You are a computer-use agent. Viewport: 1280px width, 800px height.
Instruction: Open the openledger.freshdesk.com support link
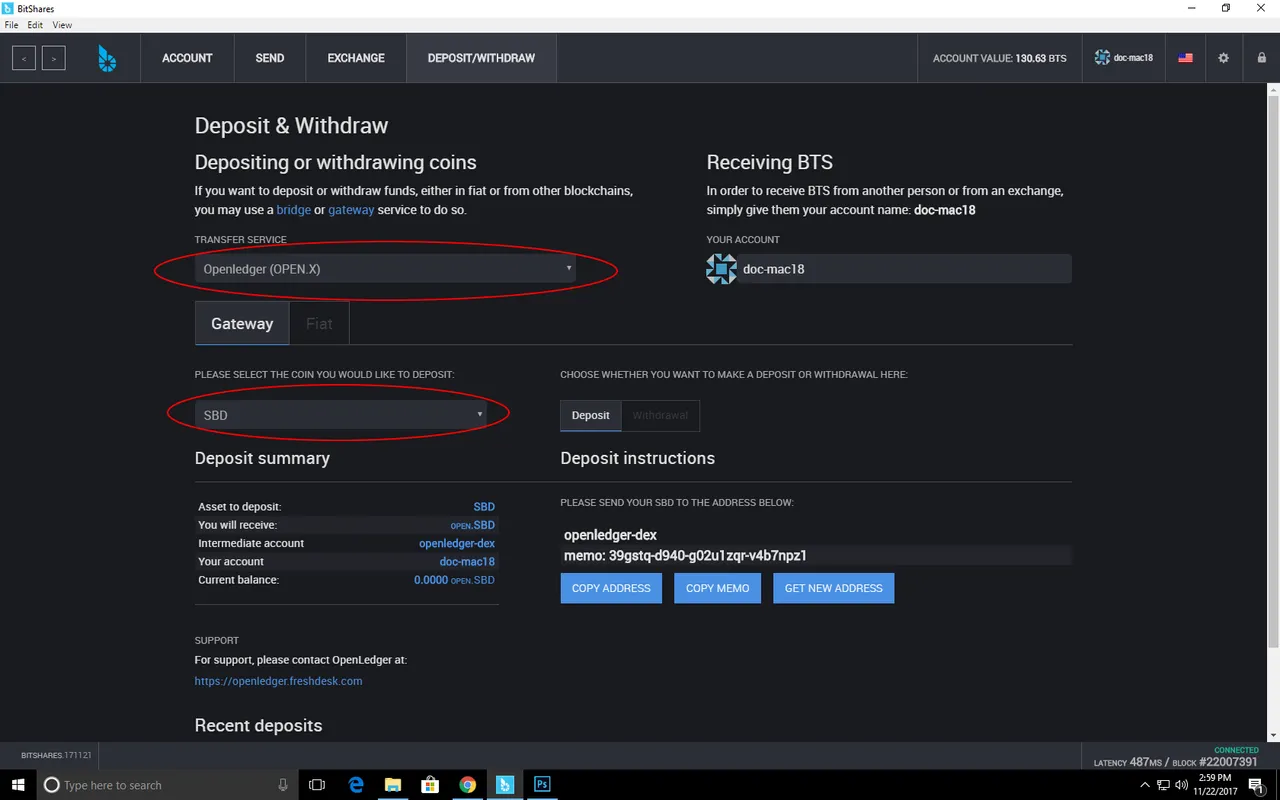coord(278,681)
